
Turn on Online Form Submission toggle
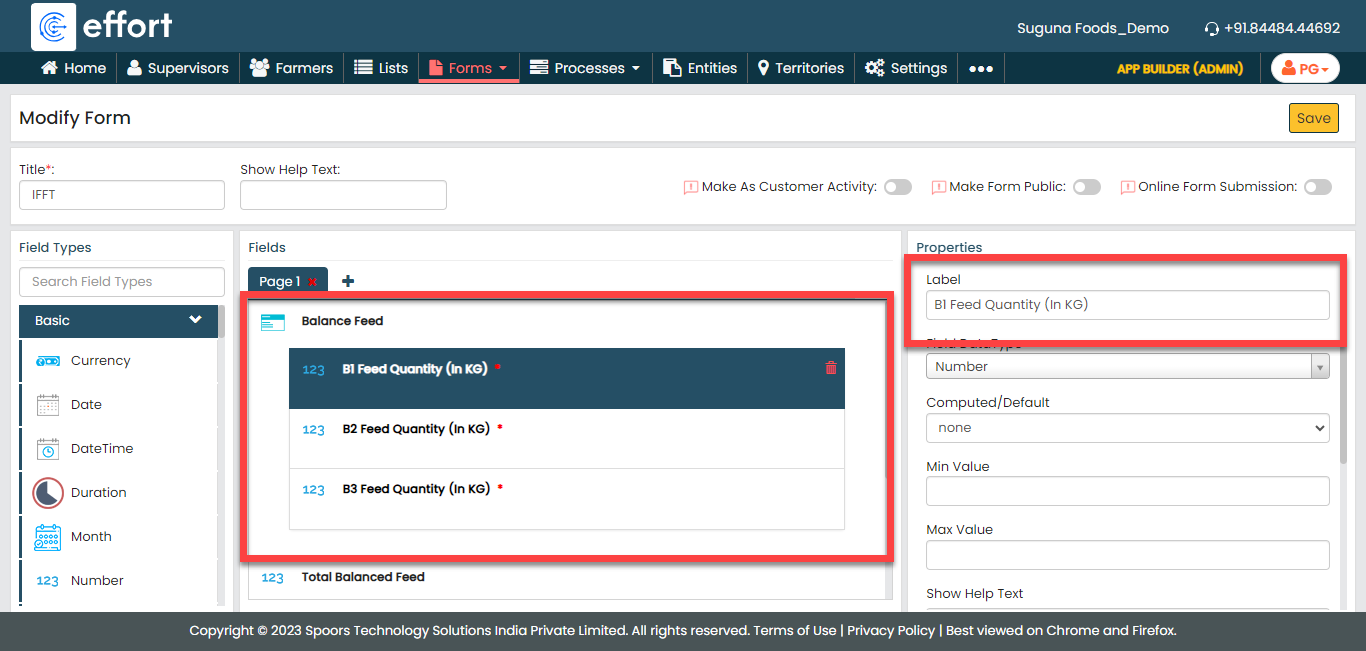coord(1317,187)
